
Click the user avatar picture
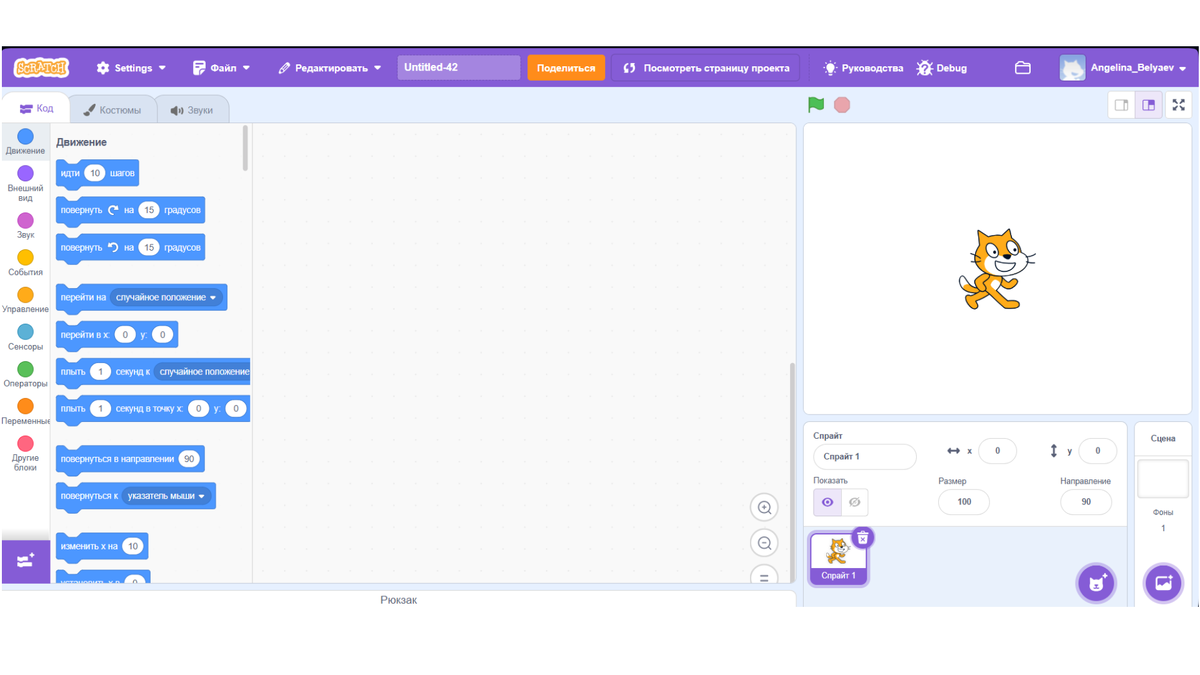(1072, 68)
